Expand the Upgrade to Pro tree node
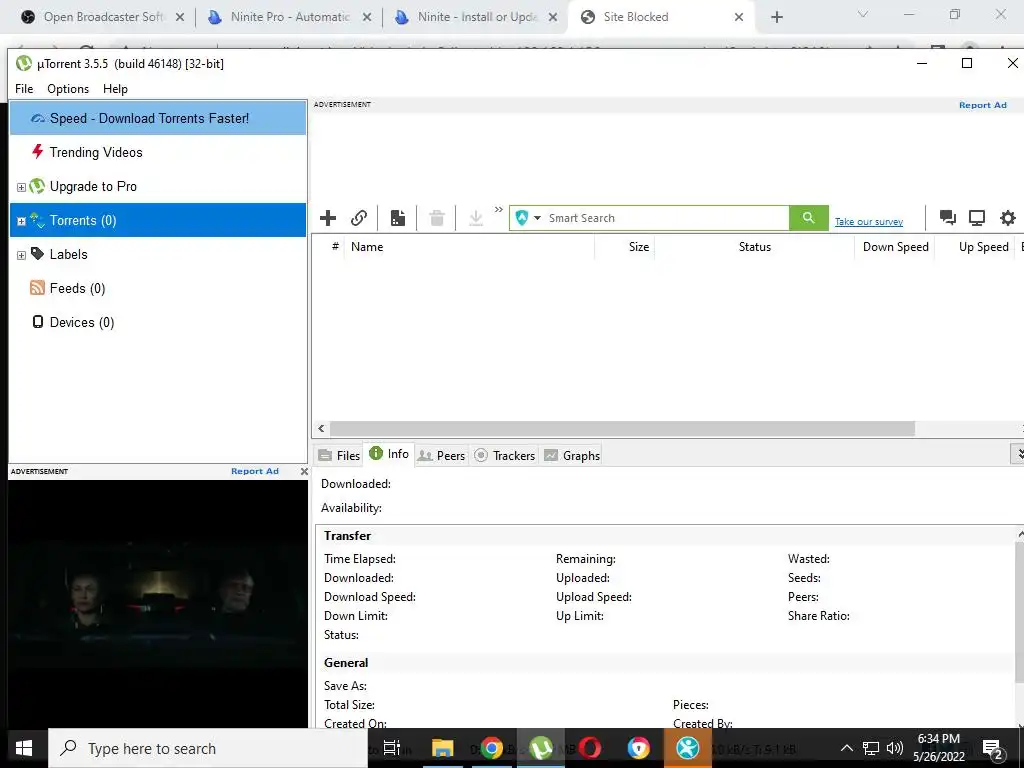The height and width of the screenshot is (768, 1024). pos(21,187)
